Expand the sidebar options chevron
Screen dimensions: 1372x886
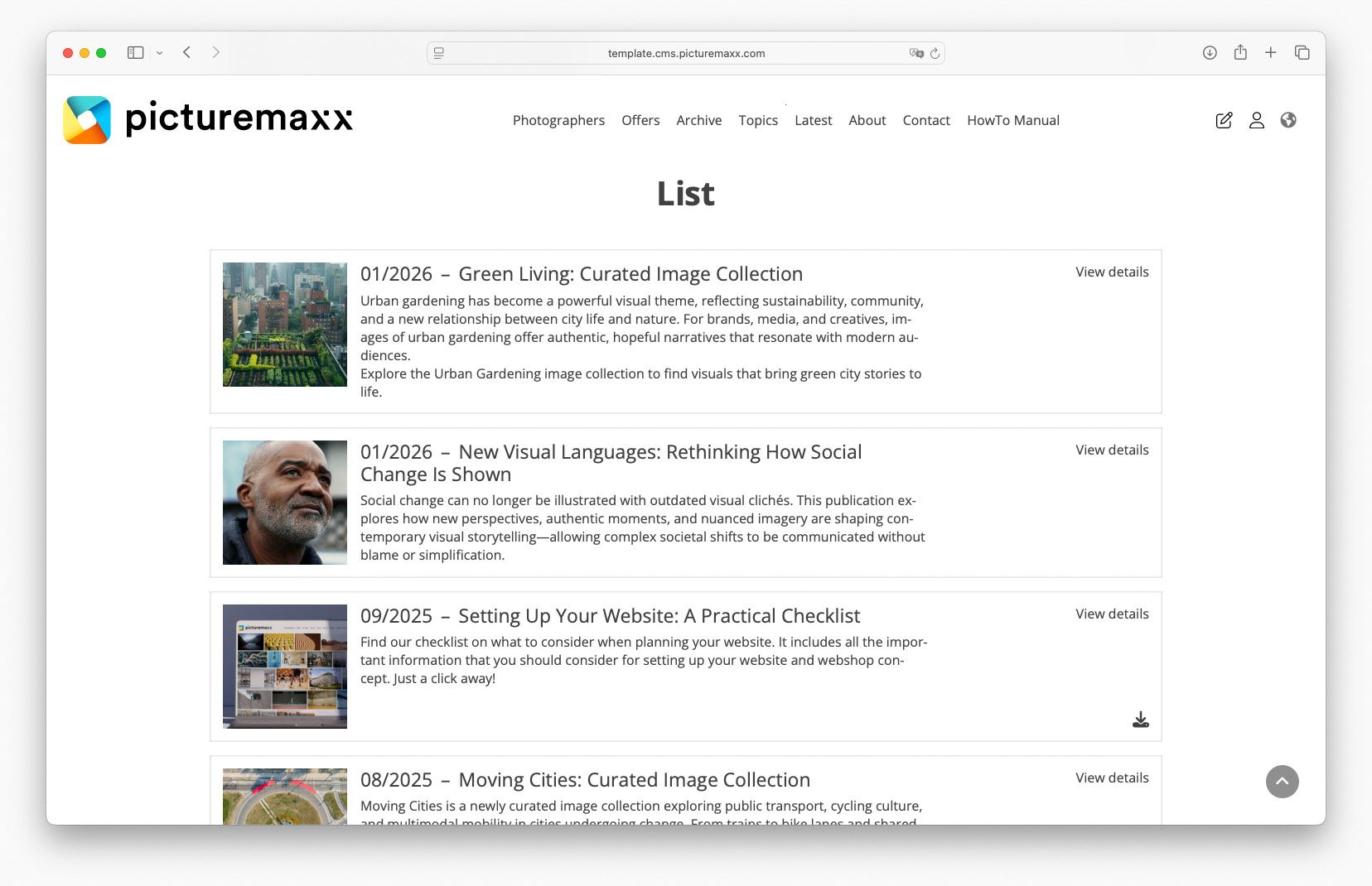[161, 52]
